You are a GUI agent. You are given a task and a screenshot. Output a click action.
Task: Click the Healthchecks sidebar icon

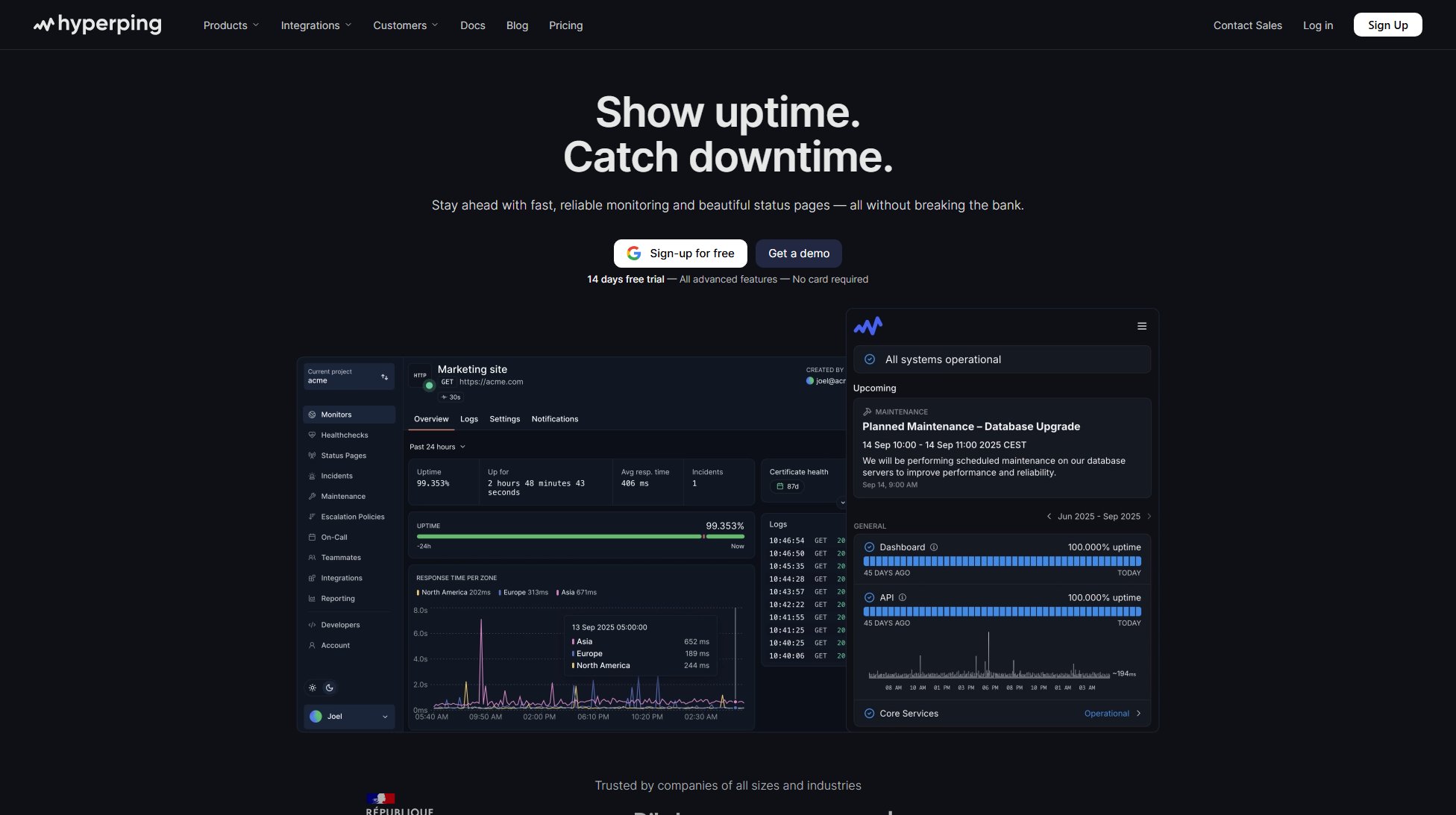pyautogui.click(x=312, y=435)
